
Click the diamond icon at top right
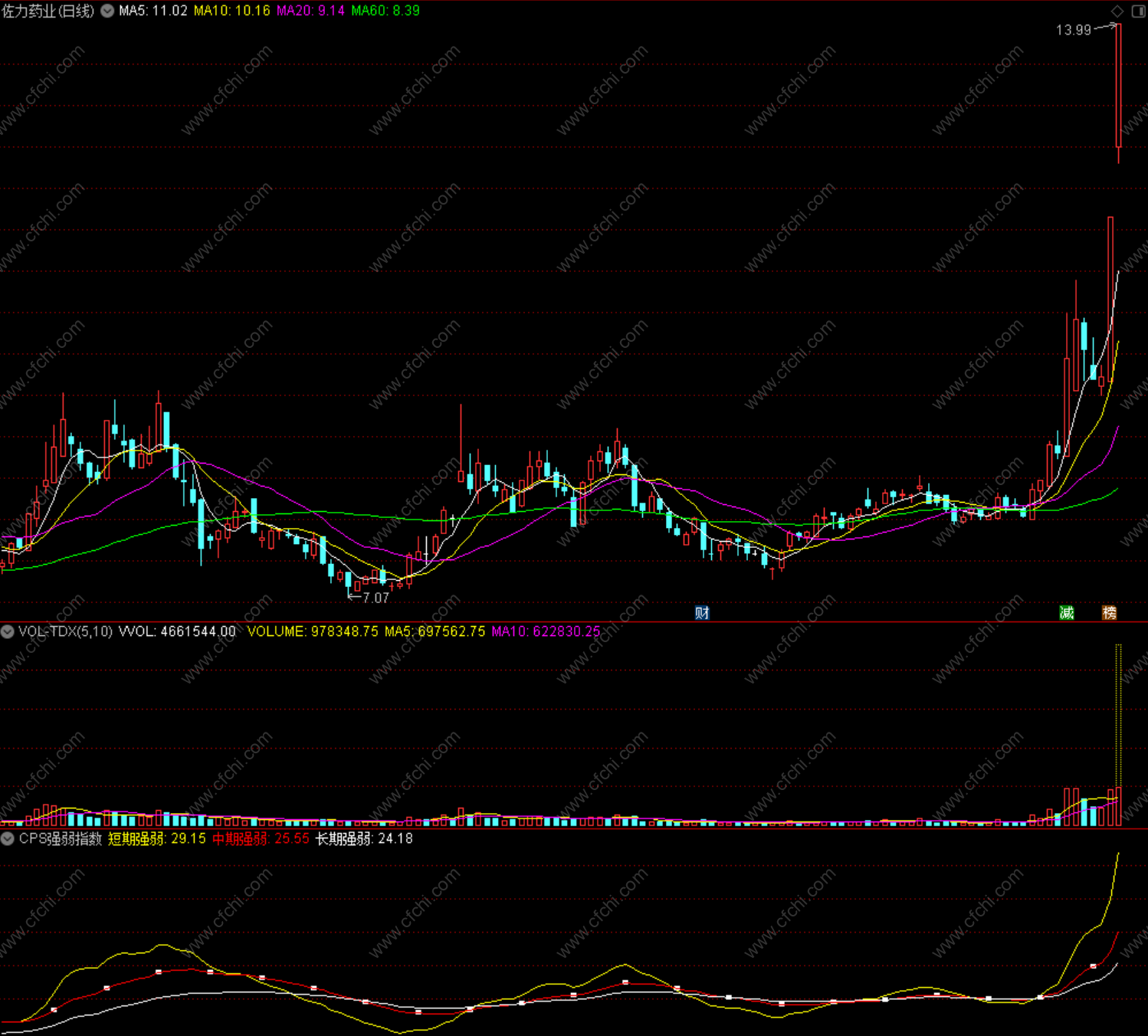(x=1118, y=11)
